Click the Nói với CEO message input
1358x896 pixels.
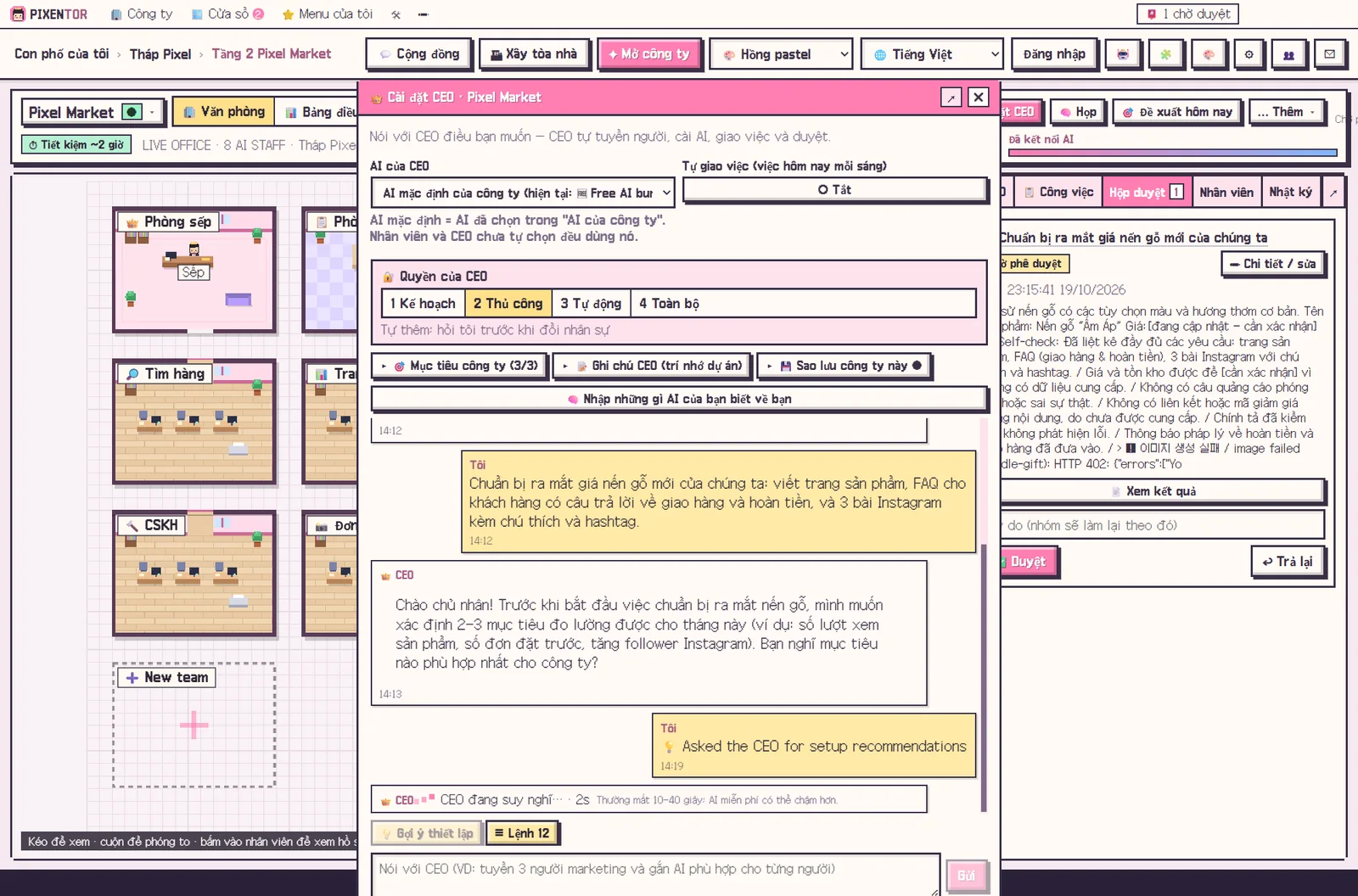click(656, 876)
